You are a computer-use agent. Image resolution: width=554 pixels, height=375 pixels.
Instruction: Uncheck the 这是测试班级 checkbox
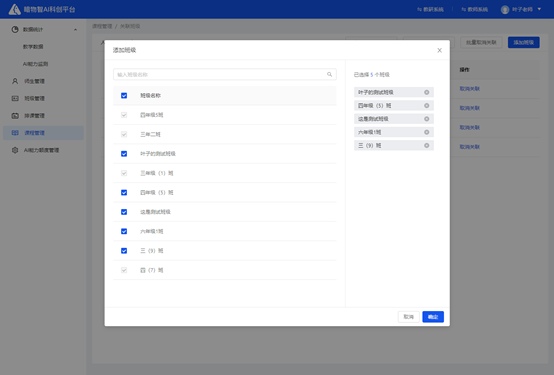(x=124, y=212)
